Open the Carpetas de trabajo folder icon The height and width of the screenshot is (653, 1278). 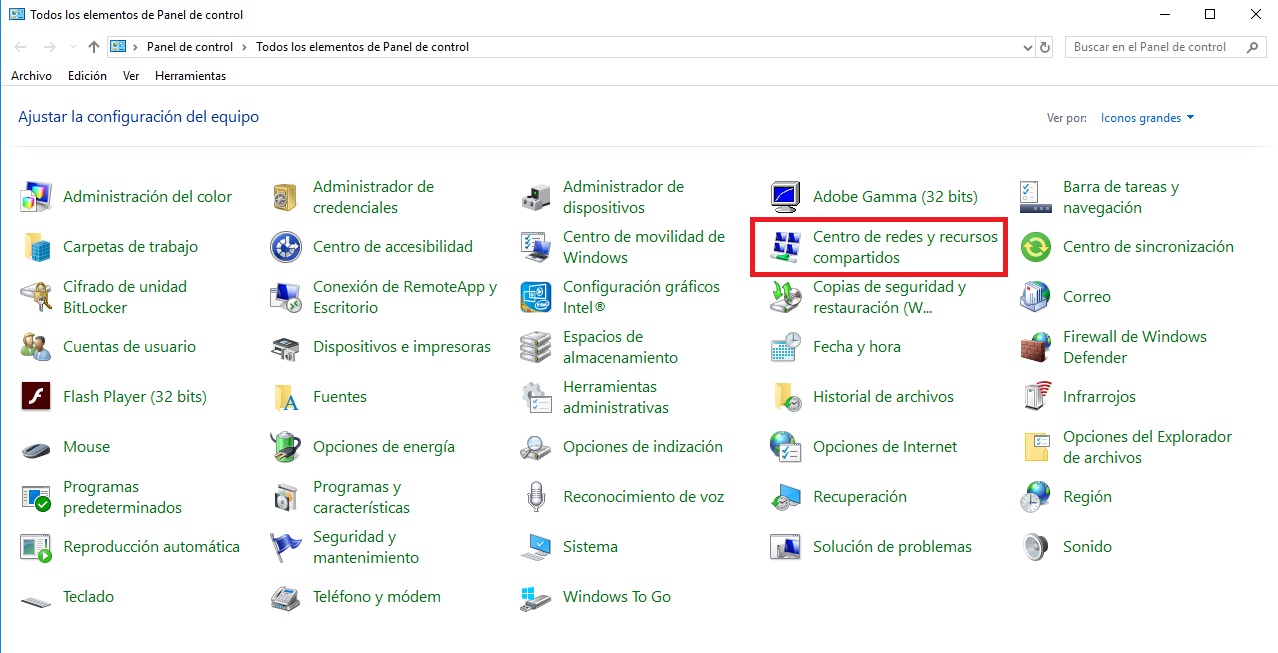tap(36, 247)
